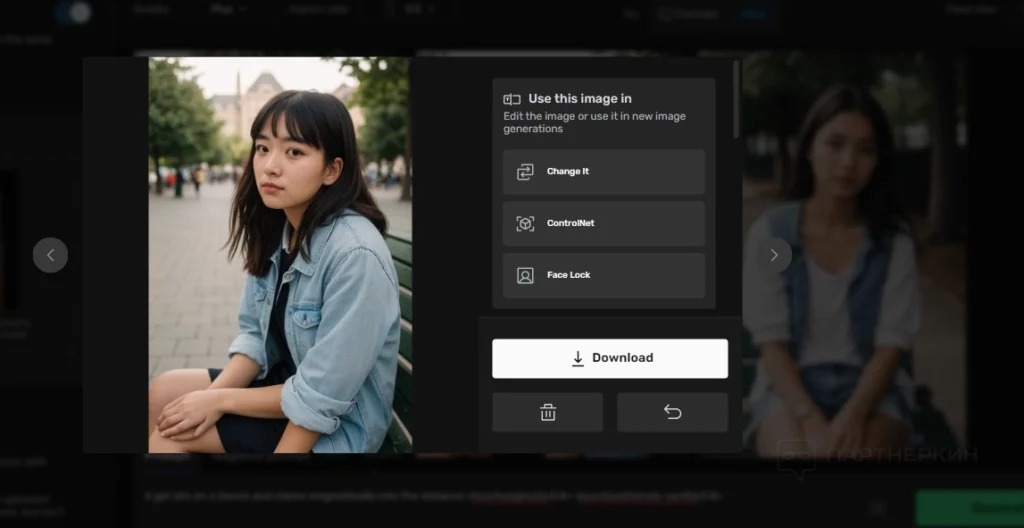
Task: Click the 'Use this image in' heading
Action: (580, 99)
